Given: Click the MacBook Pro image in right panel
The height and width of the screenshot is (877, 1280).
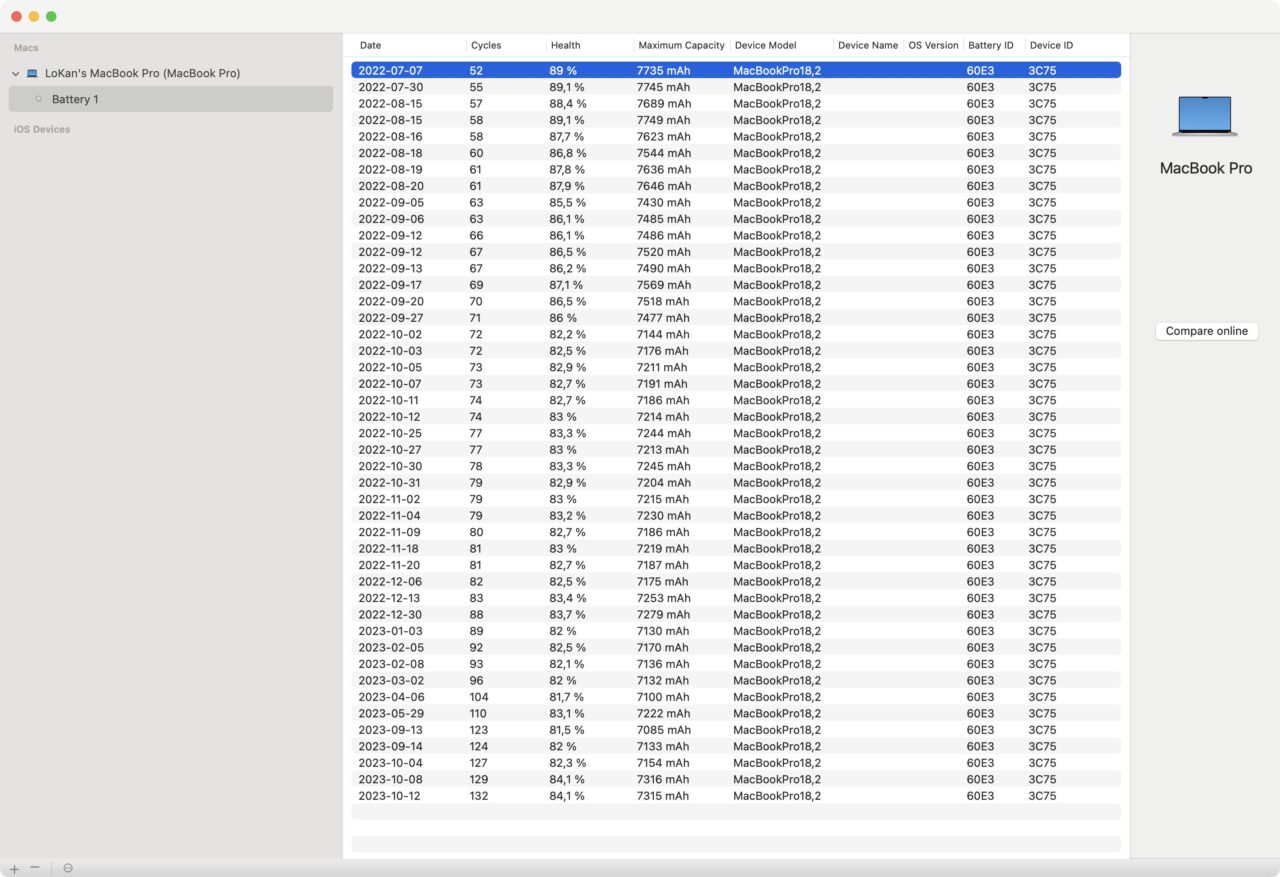Looking at the screenshot, I should click(x=1205, y=116).
